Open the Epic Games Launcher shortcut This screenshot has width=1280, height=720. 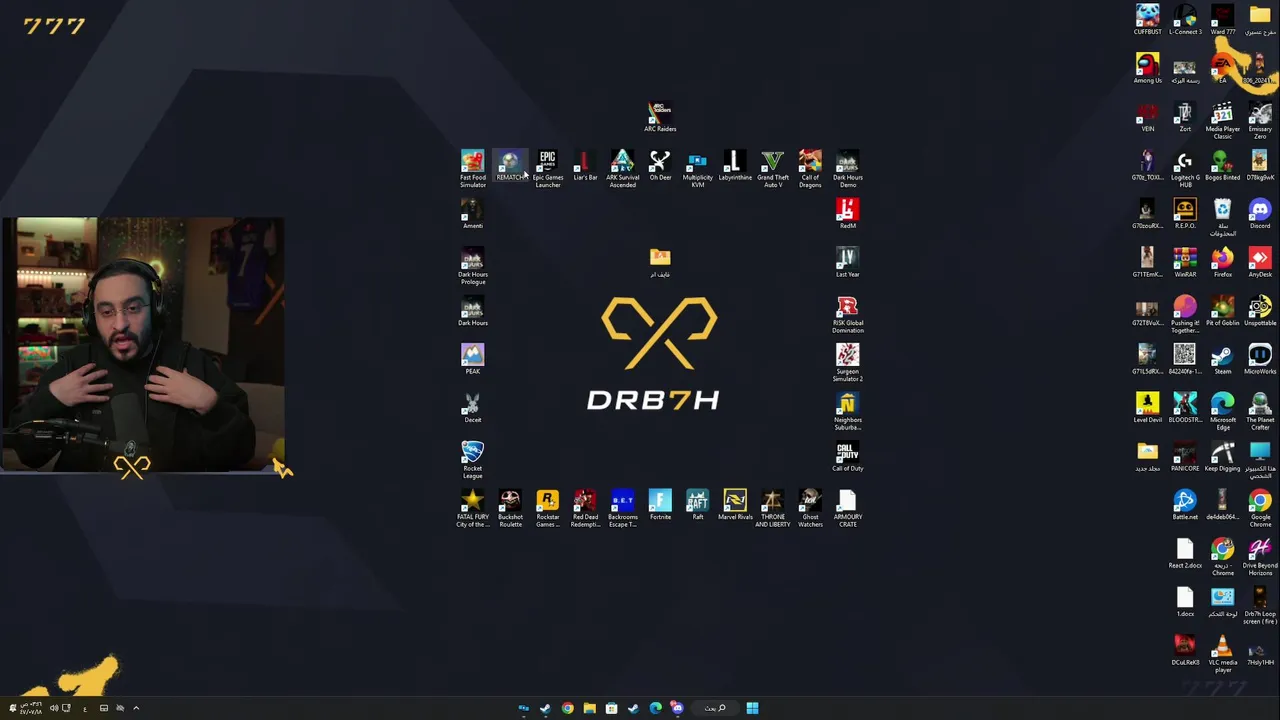(x=548, y=169)
